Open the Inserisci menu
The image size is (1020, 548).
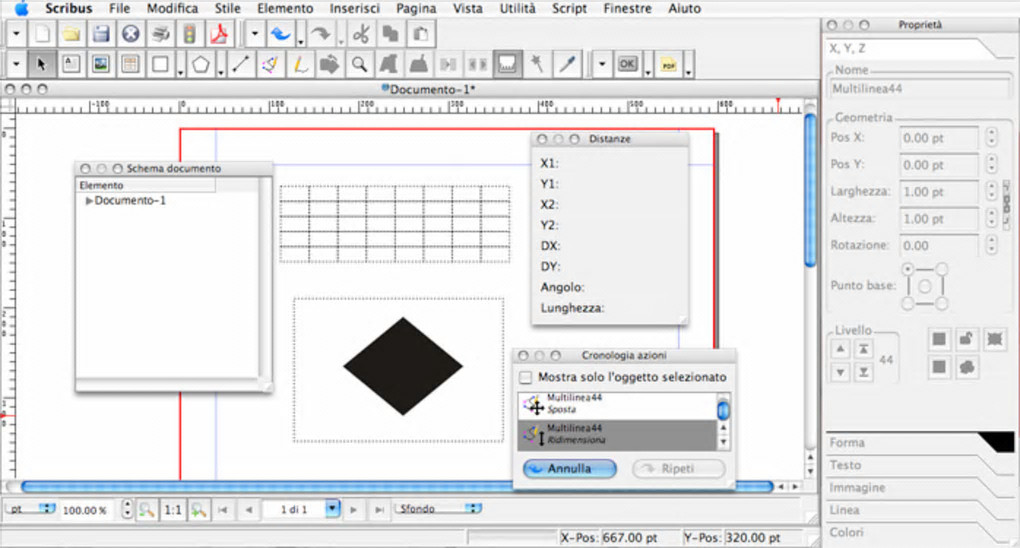(x=355, y=8)
